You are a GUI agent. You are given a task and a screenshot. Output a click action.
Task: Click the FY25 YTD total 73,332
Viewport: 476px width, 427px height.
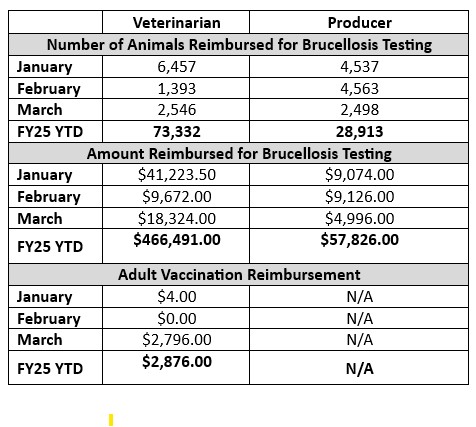pyautogui.click(x=177, y=132)
